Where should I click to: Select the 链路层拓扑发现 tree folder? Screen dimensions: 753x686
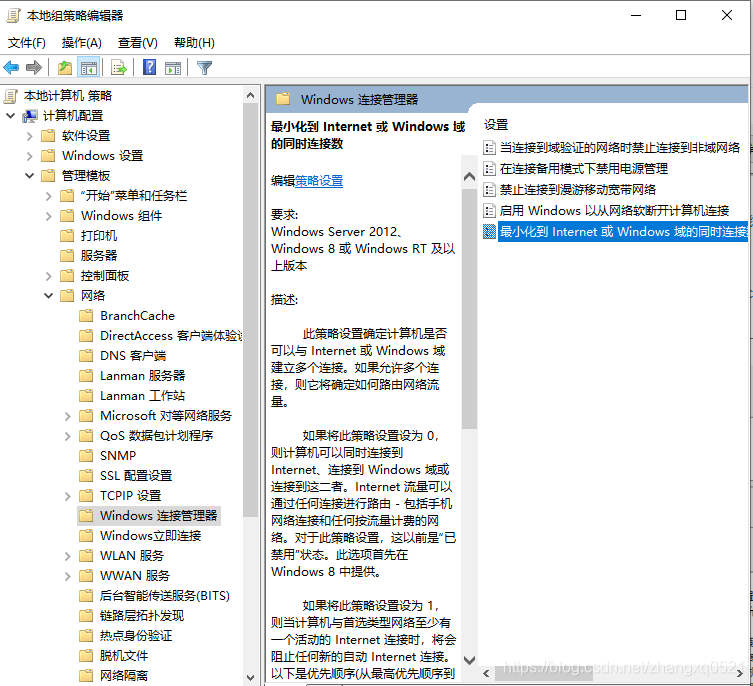pyautogui.click(x=142, y=616)
